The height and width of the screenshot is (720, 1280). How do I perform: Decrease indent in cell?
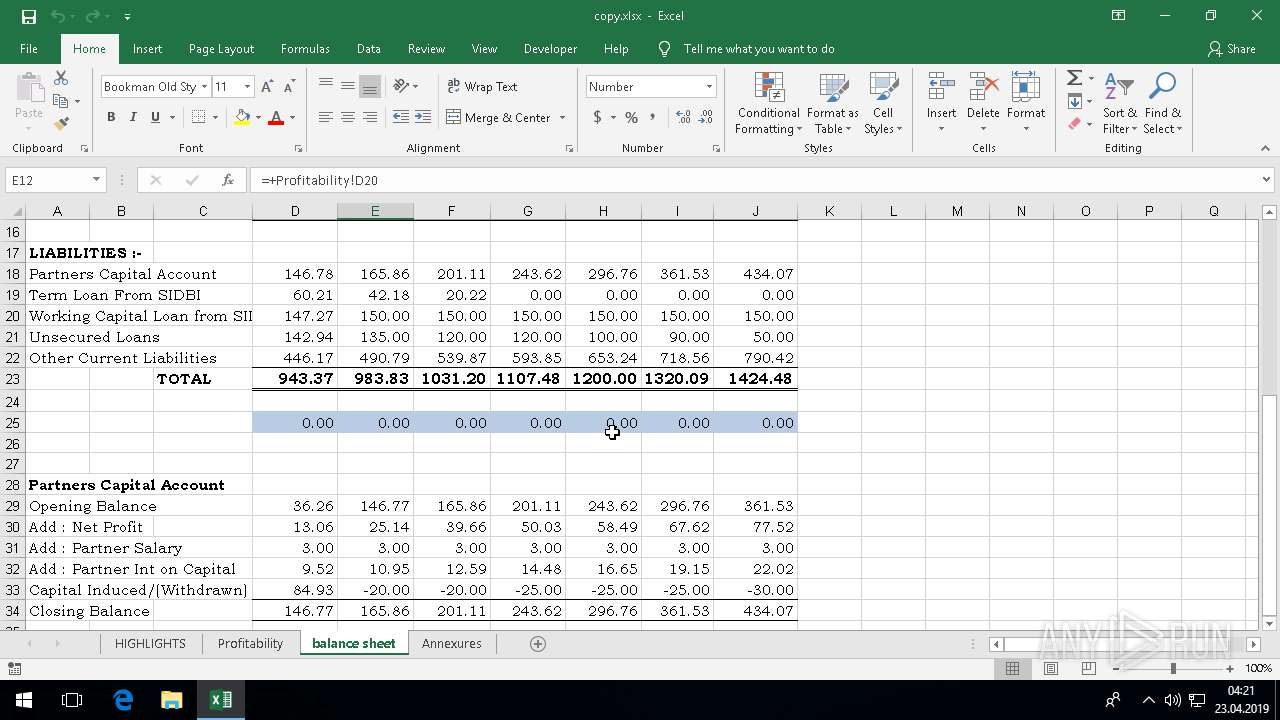coord(401,117)
